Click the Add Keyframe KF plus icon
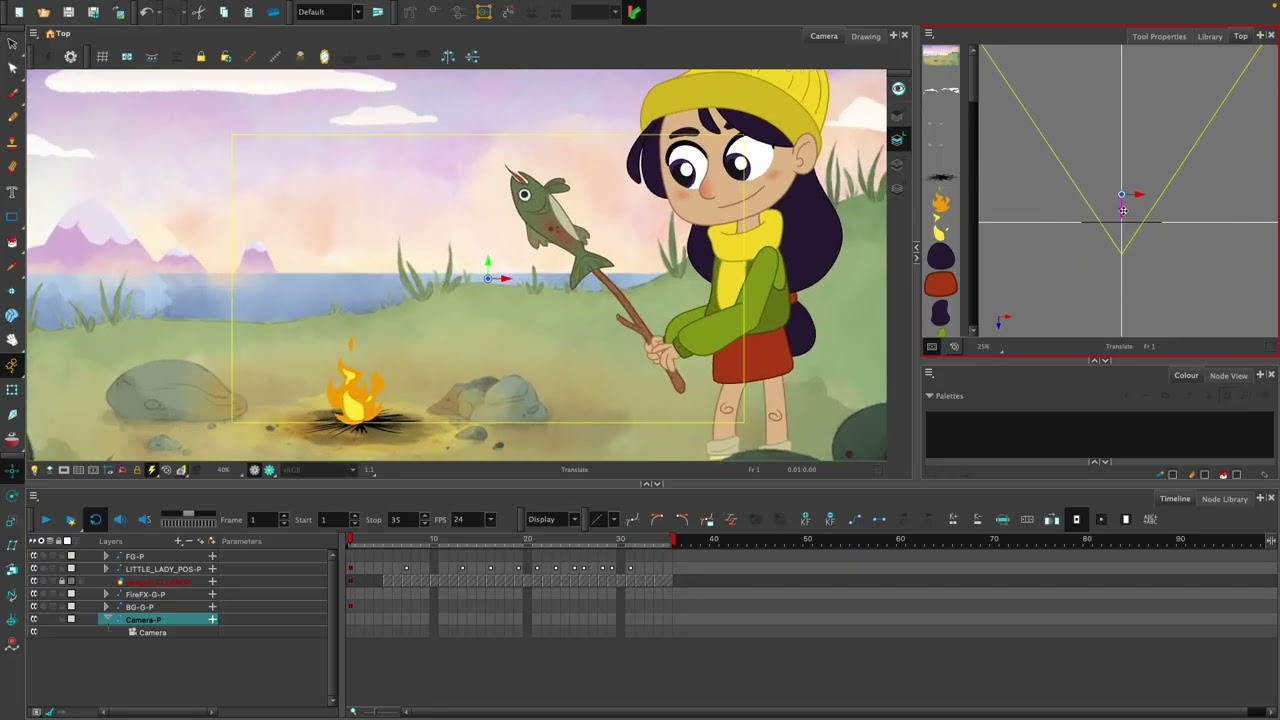 [805, 519]
